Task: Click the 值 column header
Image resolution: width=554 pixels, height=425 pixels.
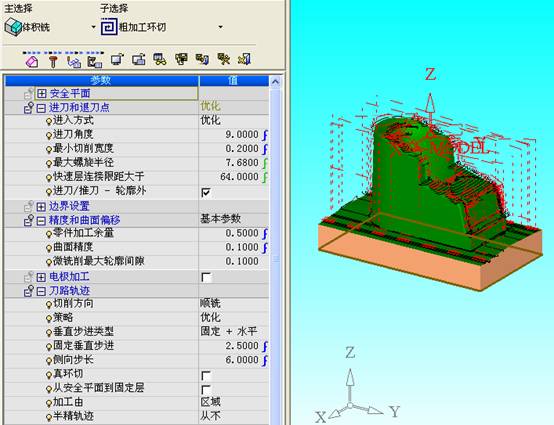Action: (234, 81)
